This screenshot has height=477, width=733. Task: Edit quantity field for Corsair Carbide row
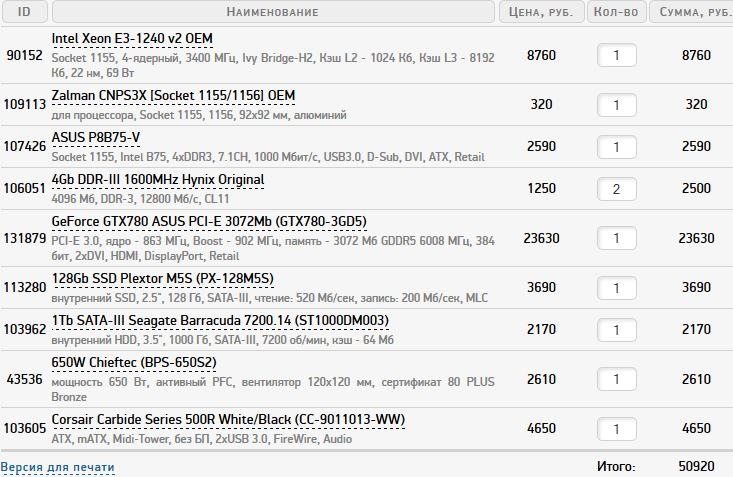click(x=616, y=429)
